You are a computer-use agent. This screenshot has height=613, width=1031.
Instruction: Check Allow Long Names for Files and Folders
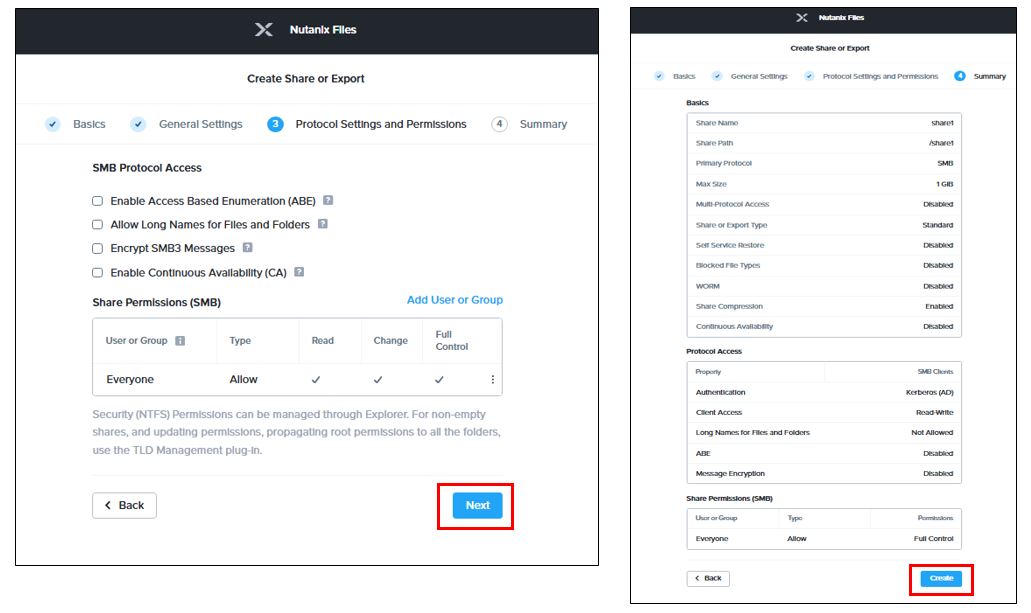[x=97, y=224]
